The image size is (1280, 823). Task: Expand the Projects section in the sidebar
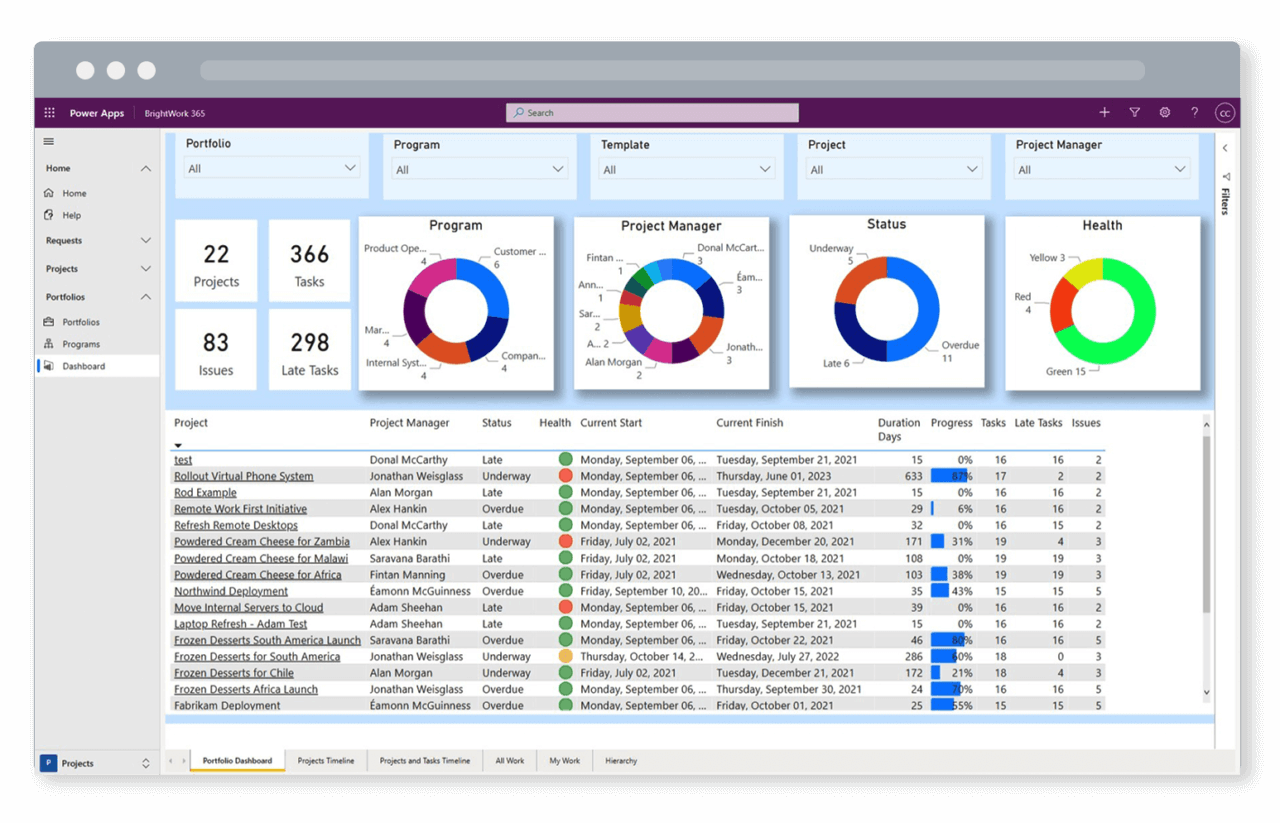[x=145, y=268]
